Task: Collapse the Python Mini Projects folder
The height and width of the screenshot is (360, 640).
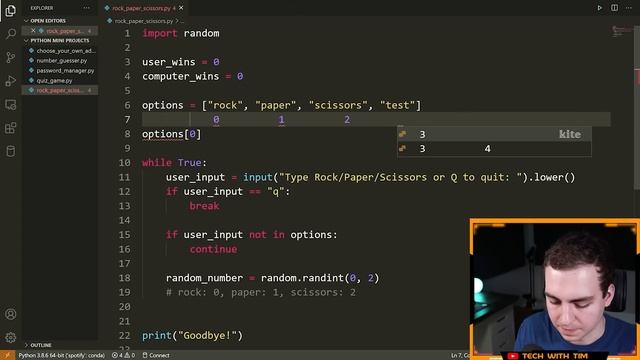Action: (x=60, y=40)
